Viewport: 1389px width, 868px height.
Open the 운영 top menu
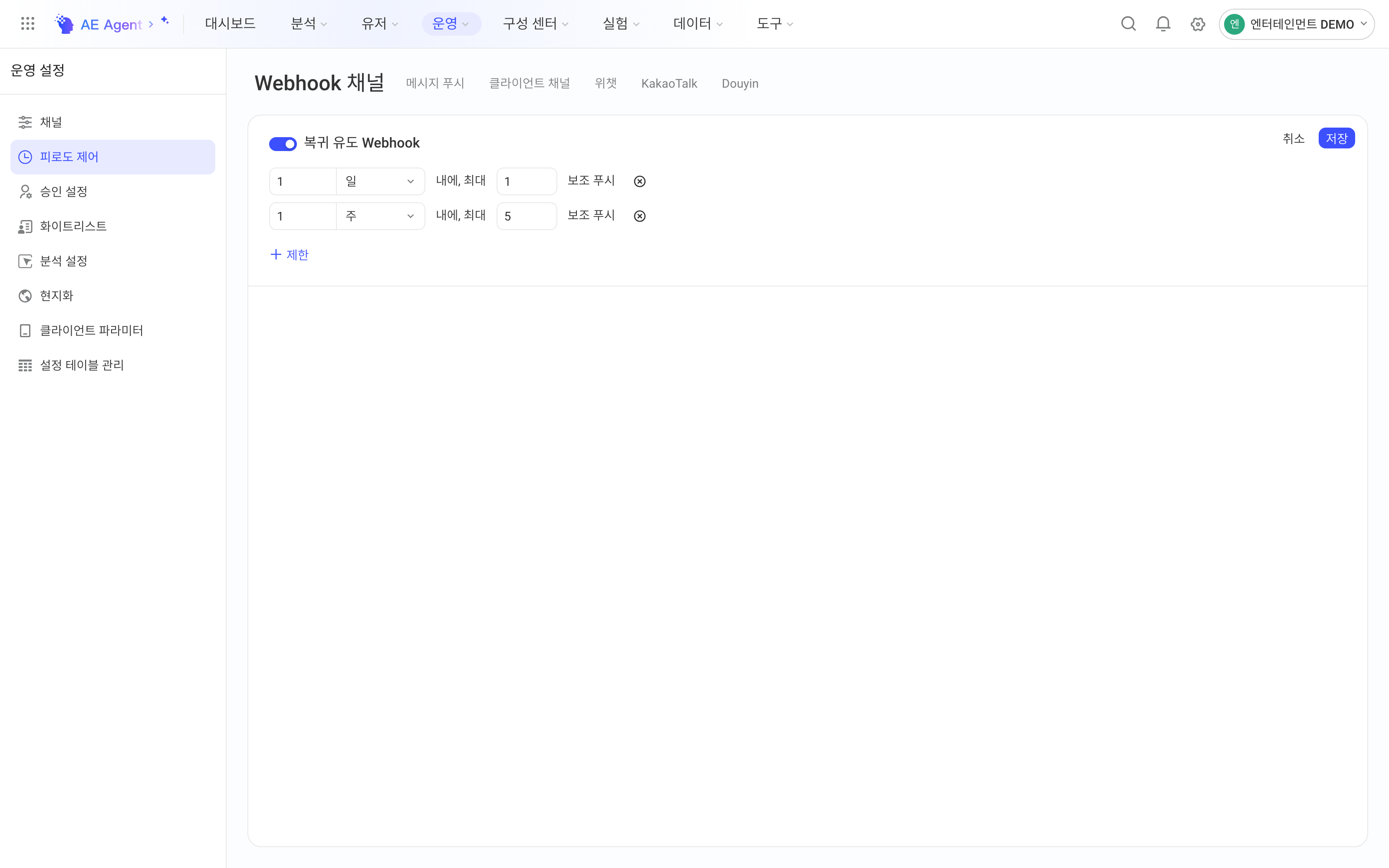(451, 23)
